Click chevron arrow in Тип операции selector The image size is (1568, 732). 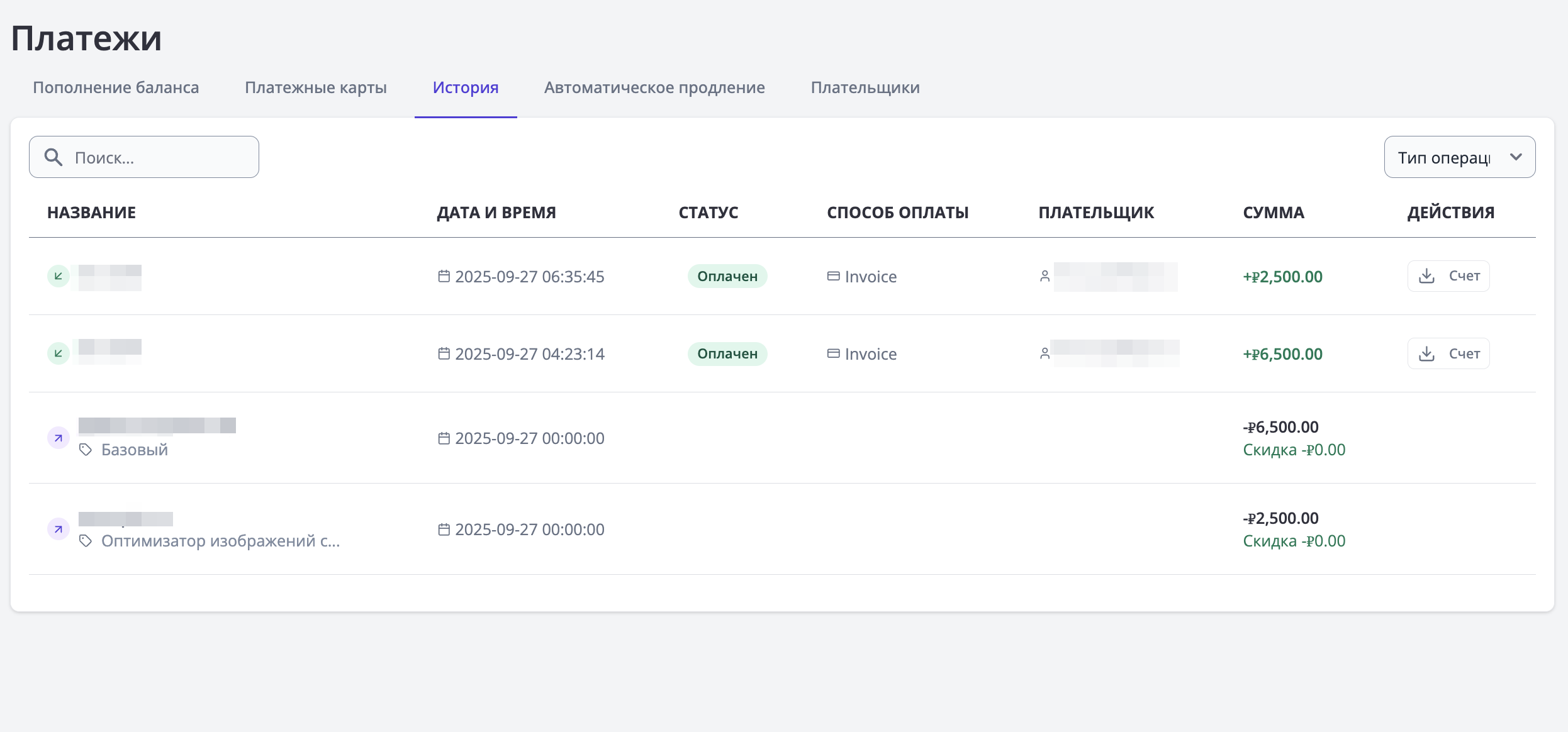1516,157
